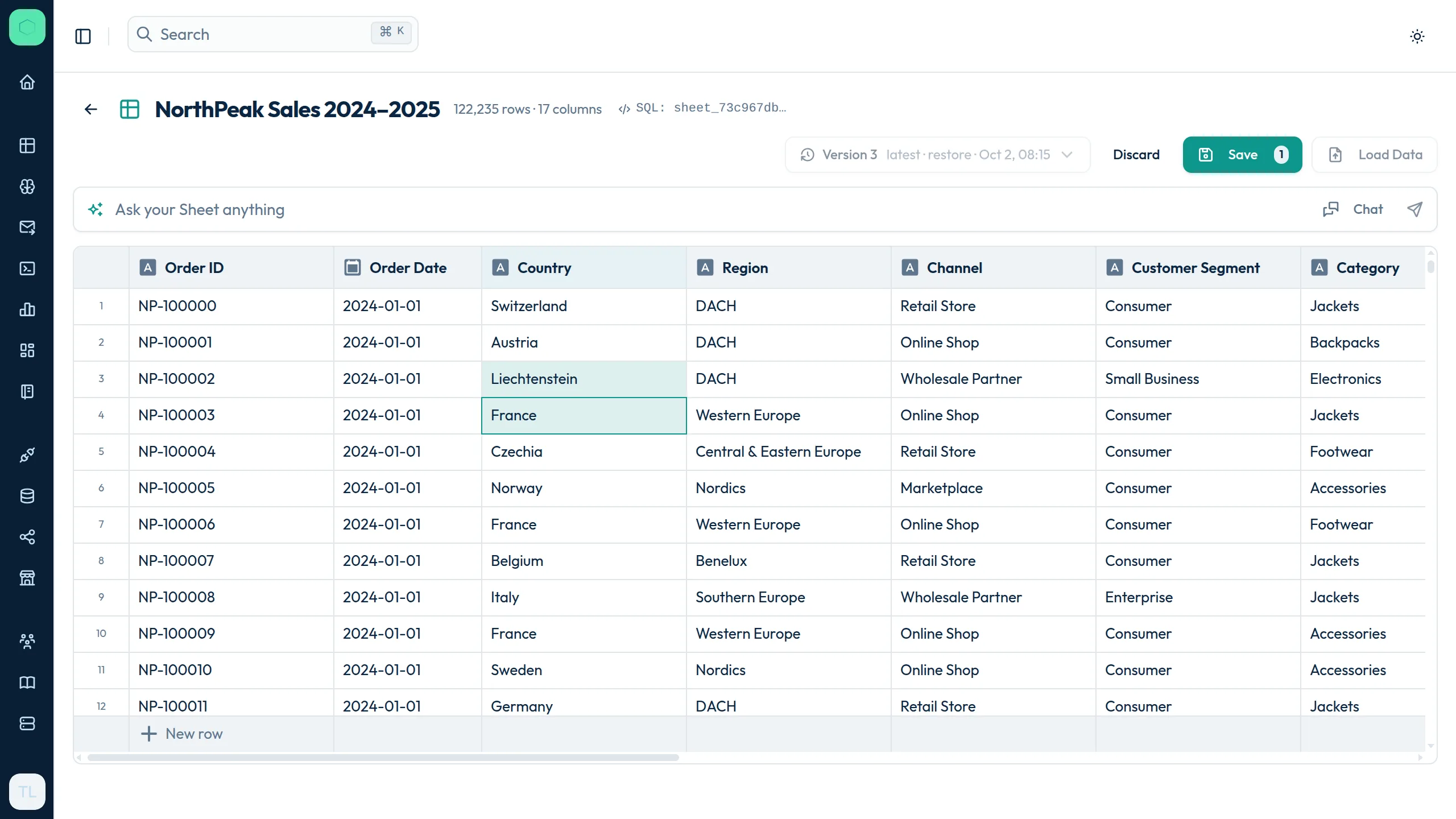Open the bar chart icon in sidebar

[x=27, y=309]
